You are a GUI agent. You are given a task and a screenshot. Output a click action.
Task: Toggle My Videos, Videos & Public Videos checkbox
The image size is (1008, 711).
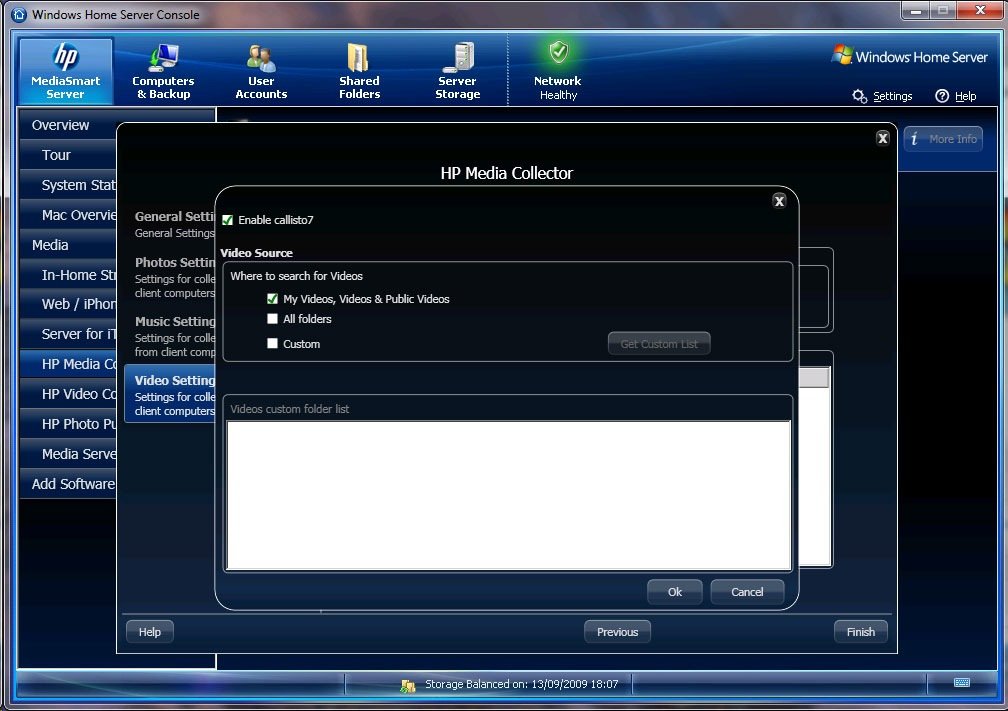pos(273,299)
